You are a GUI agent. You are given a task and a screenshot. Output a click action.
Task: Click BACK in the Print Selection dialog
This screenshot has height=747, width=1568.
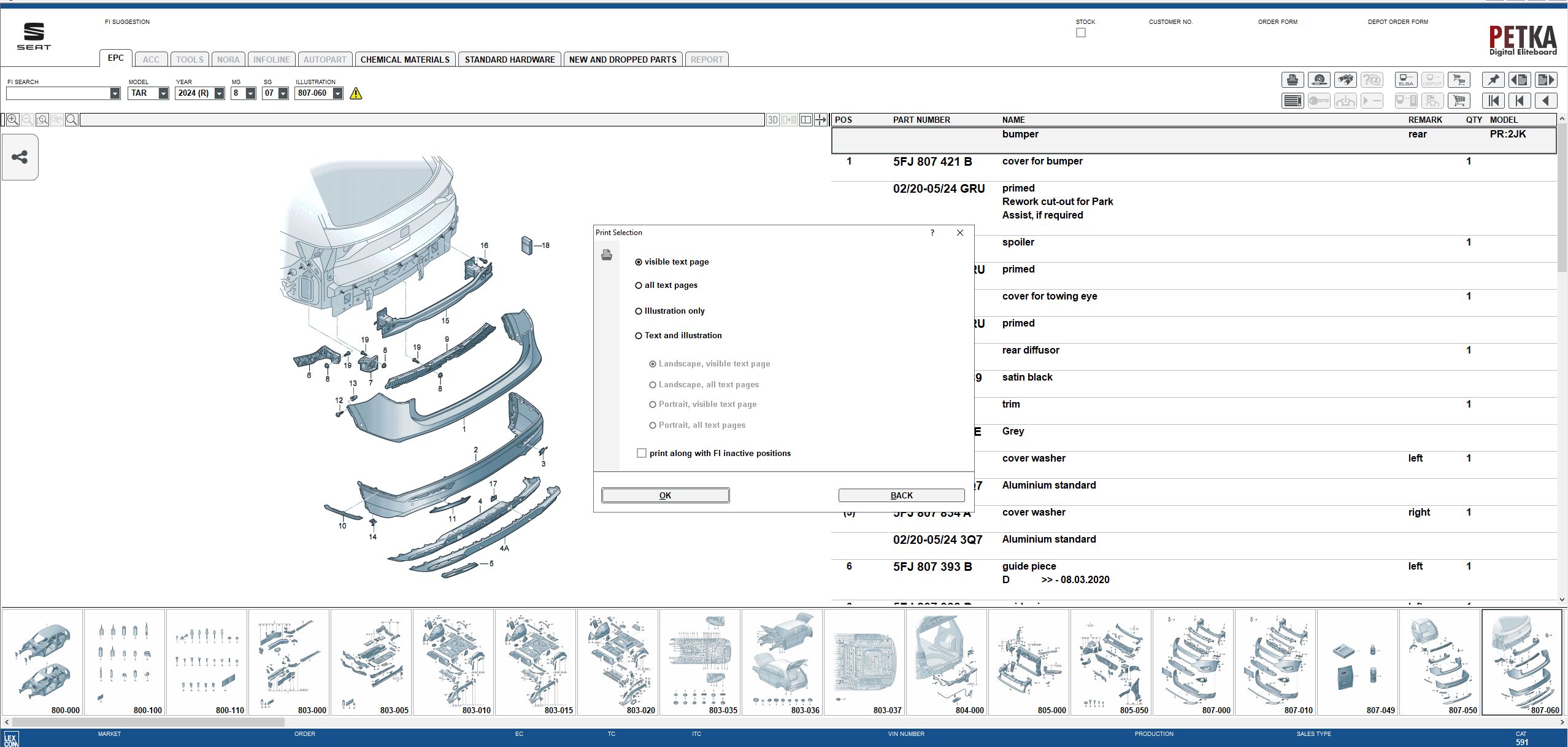tap(901, 495)
